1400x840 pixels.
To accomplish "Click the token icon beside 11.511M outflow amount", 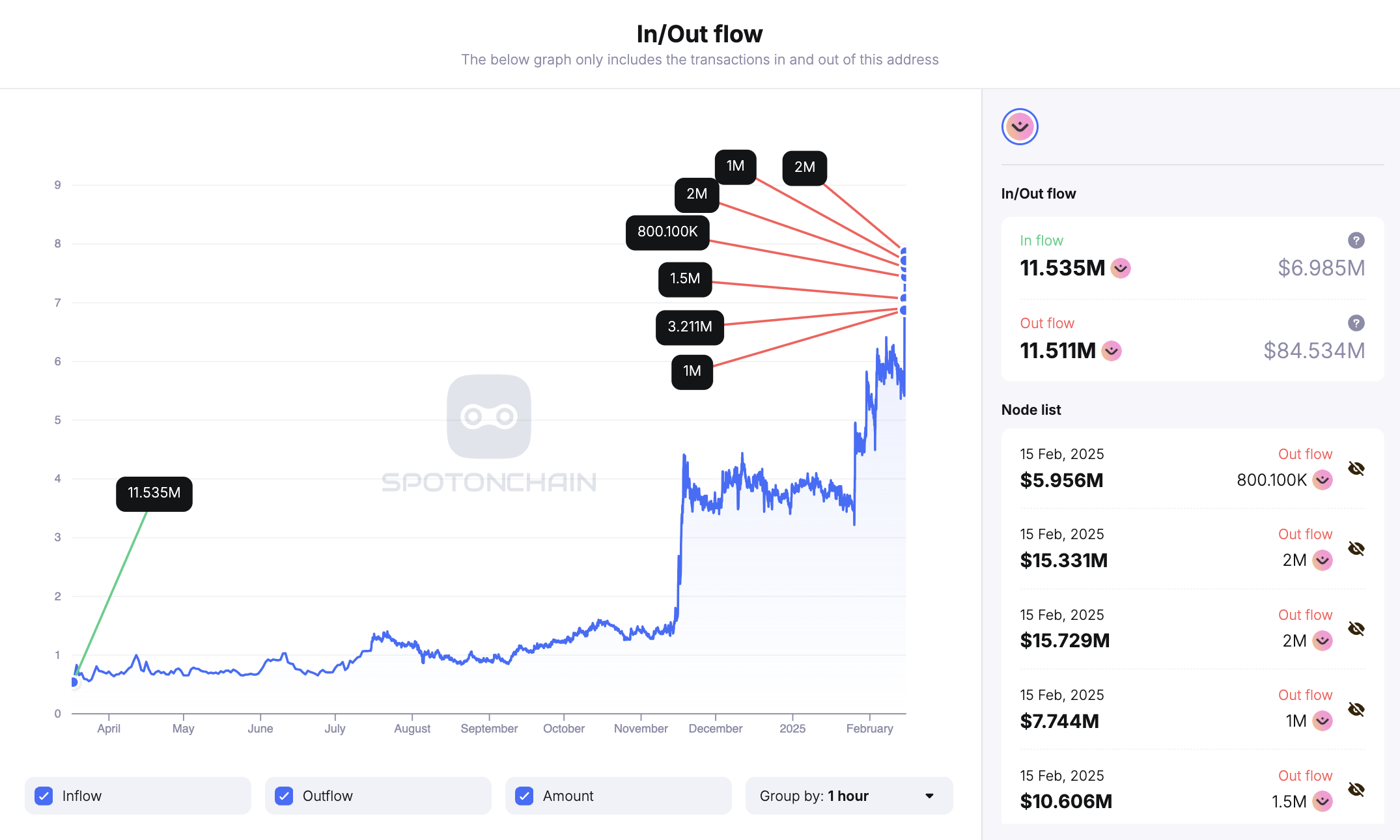I will coord(1112,351).
